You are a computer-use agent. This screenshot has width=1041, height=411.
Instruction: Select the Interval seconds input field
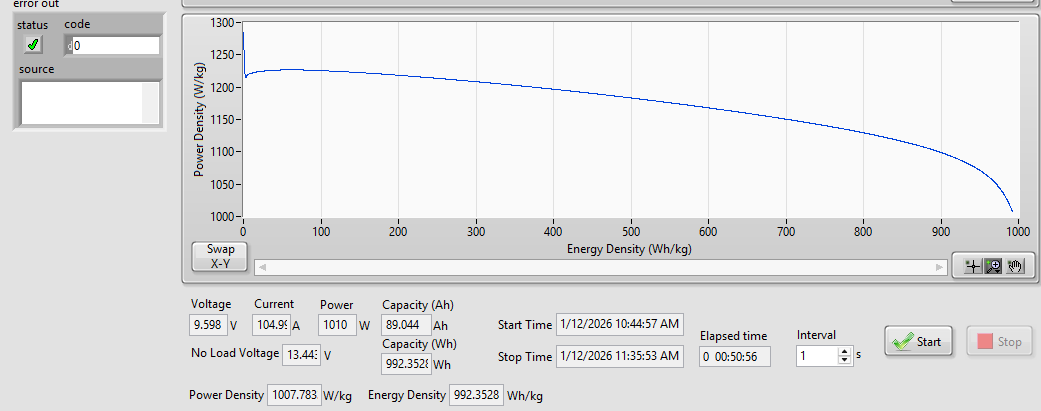(x=817, y=356)
